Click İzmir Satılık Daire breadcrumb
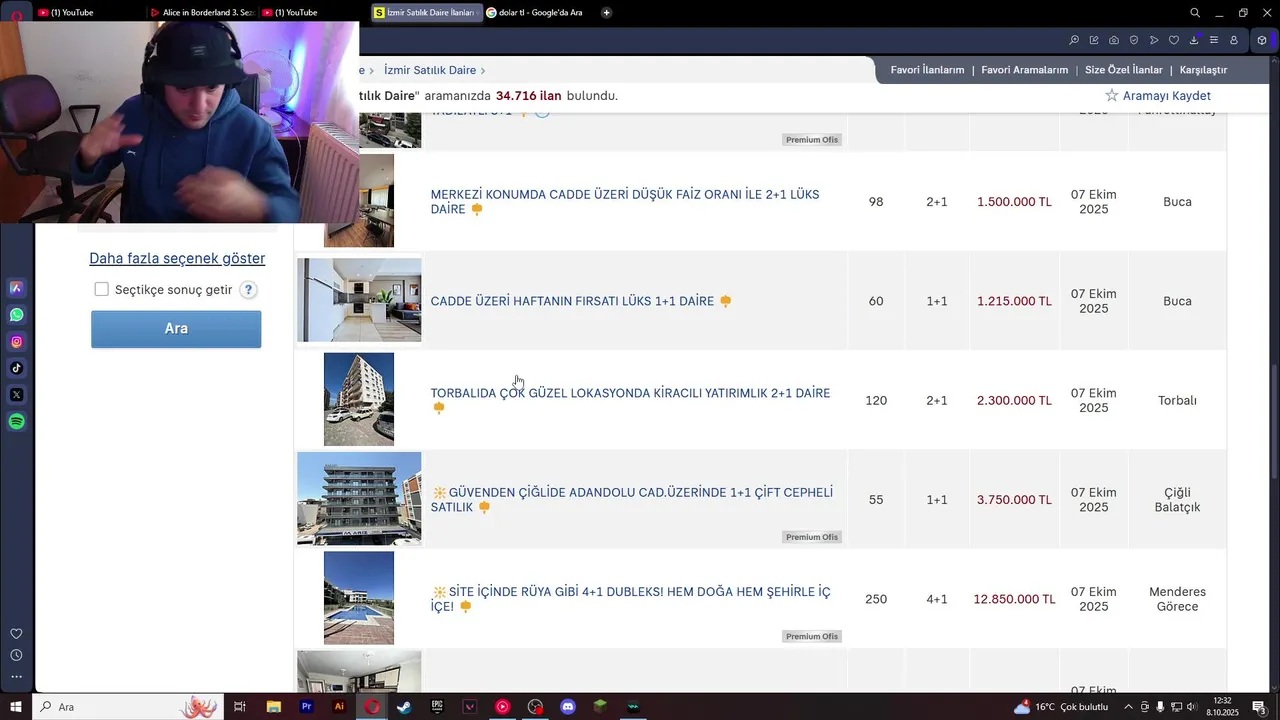 pyautogui.click(x=430, y=70)
